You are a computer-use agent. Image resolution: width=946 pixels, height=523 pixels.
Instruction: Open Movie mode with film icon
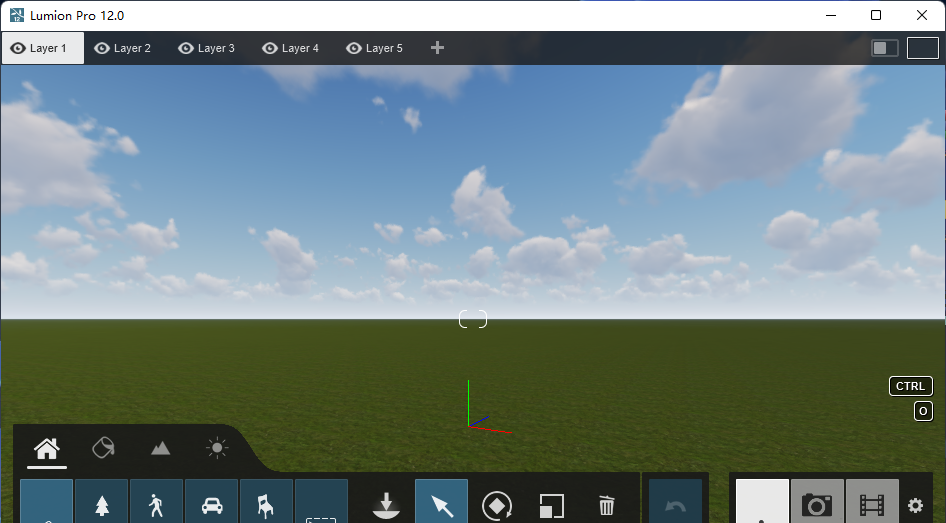tap(871, 503)
